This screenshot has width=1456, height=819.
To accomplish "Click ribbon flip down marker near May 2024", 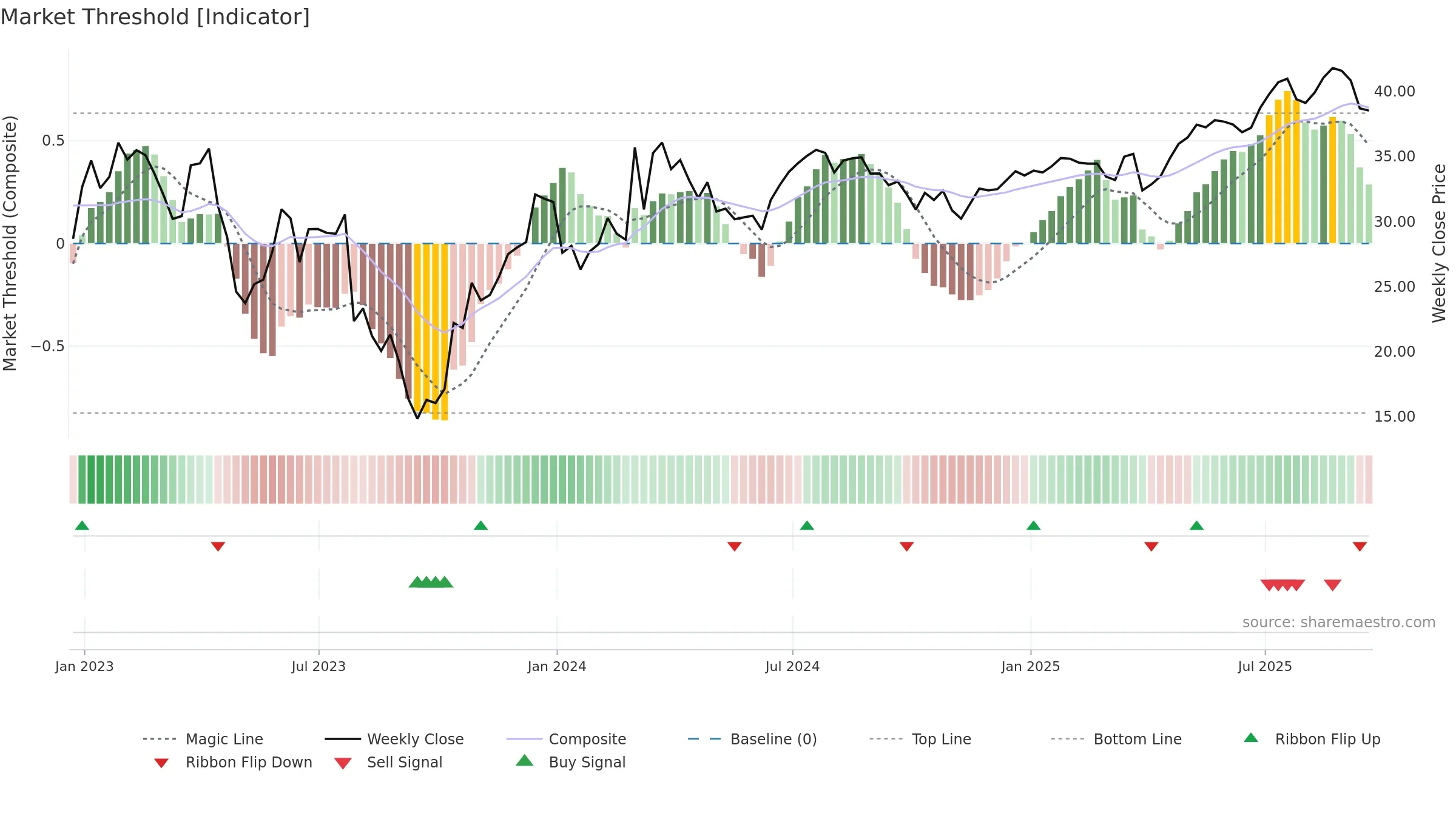I will coord(735,547).
